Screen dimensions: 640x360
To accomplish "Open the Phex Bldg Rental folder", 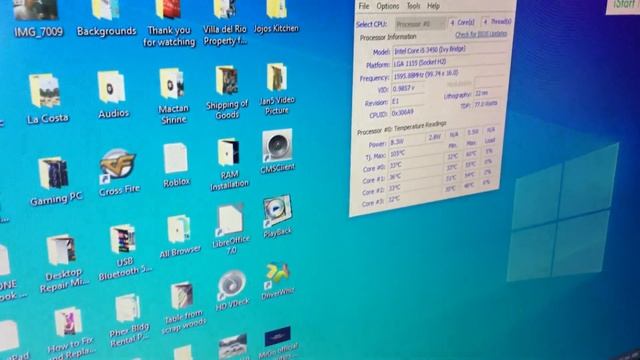I will coord(128,322).
